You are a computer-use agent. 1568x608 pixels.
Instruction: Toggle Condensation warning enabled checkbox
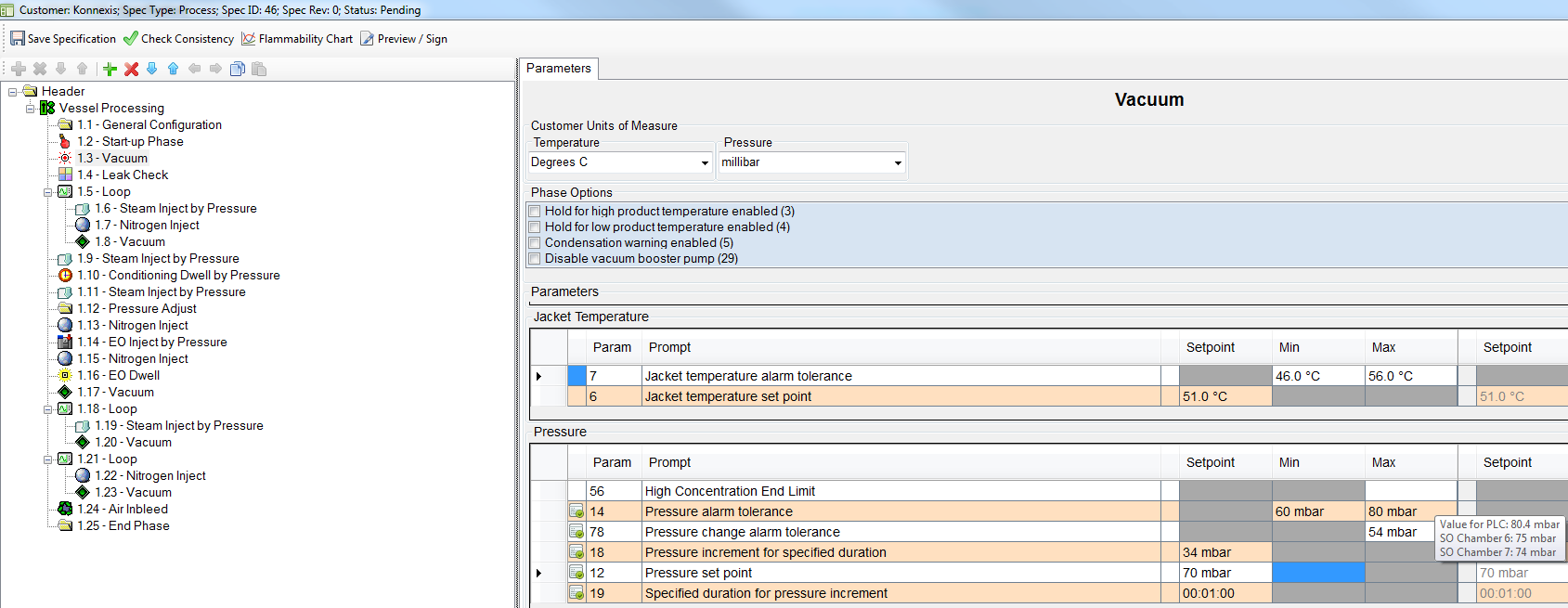(535, 243)
